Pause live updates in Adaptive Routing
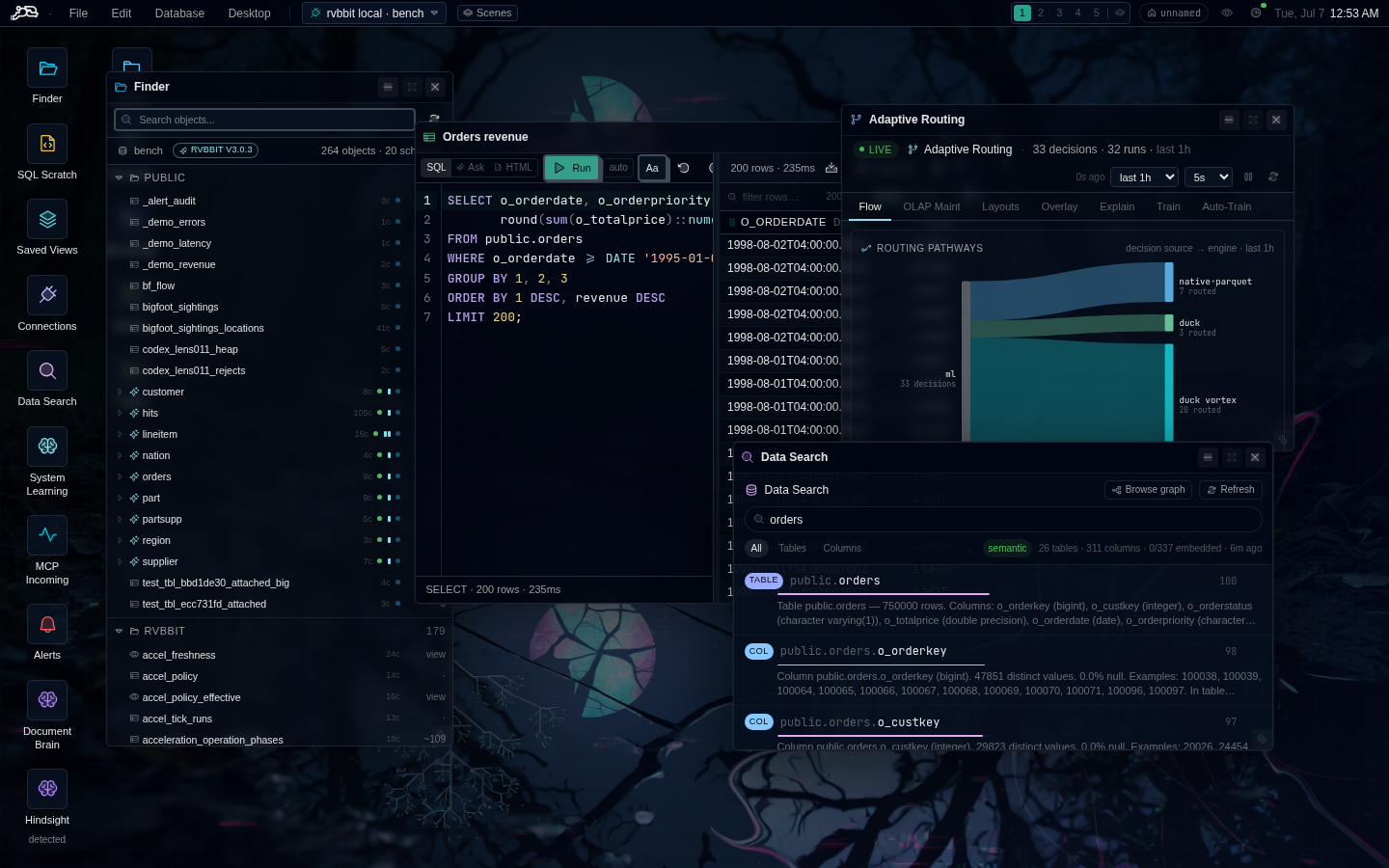 click(x=1248, y=177)
